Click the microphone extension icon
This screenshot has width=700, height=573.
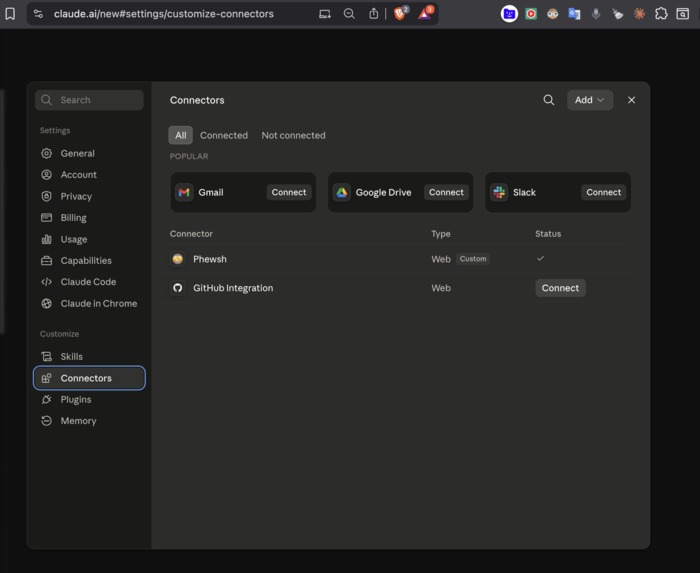pyautogui.click(x=596, y=14)
